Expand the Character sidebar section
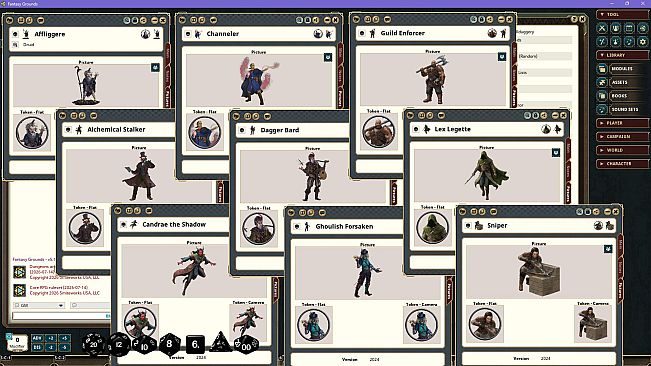The image size is (651, 366). coord(622,163)
